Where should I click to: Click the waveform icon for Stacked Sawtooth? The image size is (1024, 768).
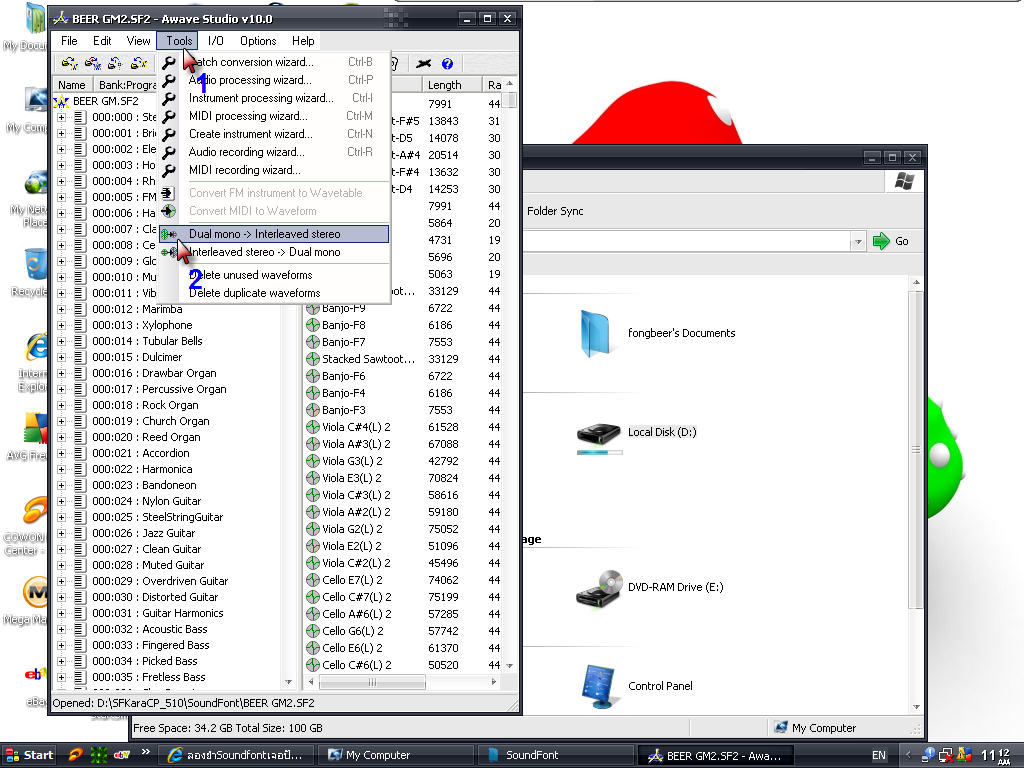tap(313, 359)
